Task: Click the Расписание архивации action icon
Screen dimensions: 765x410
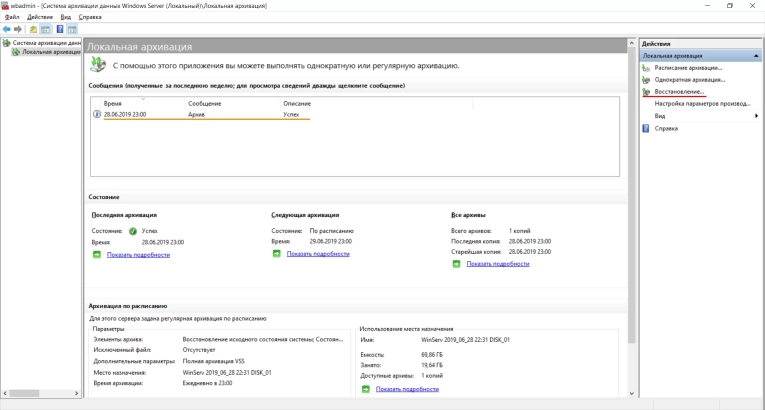Action: [646, 68]
